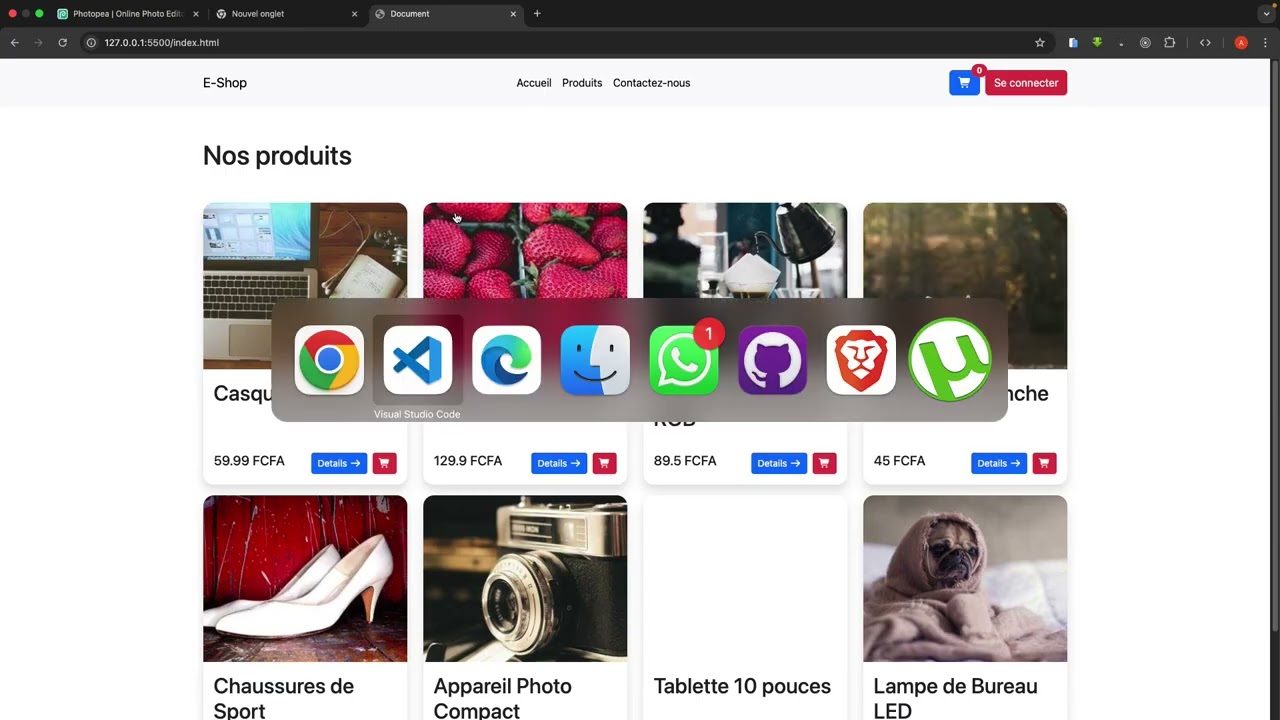
Task: View Details of the 89.5 FCFA product
Action: pos(779,463)
